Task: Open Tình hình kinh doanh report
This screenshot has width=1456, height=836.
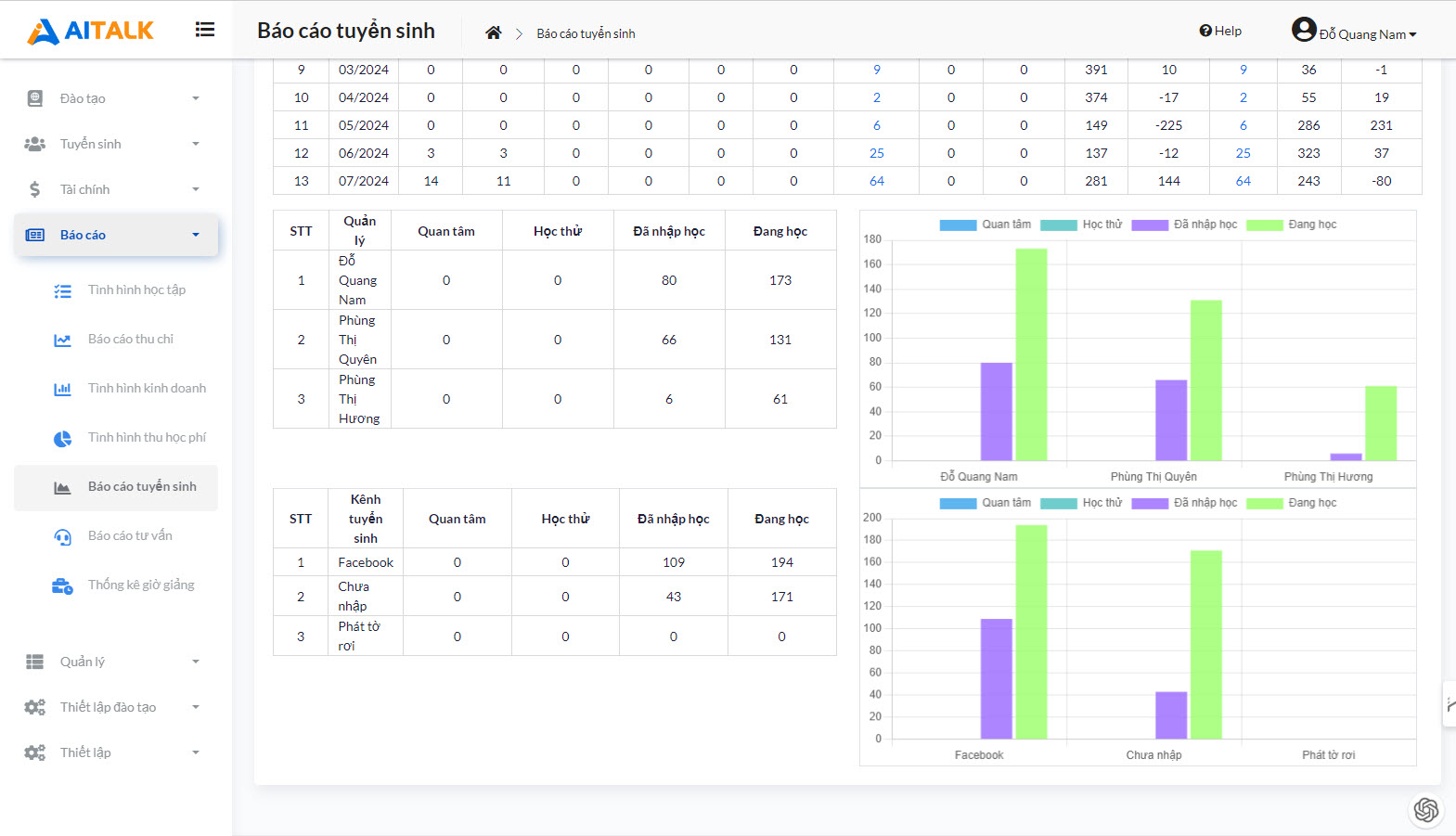Action: coord(147,388)
